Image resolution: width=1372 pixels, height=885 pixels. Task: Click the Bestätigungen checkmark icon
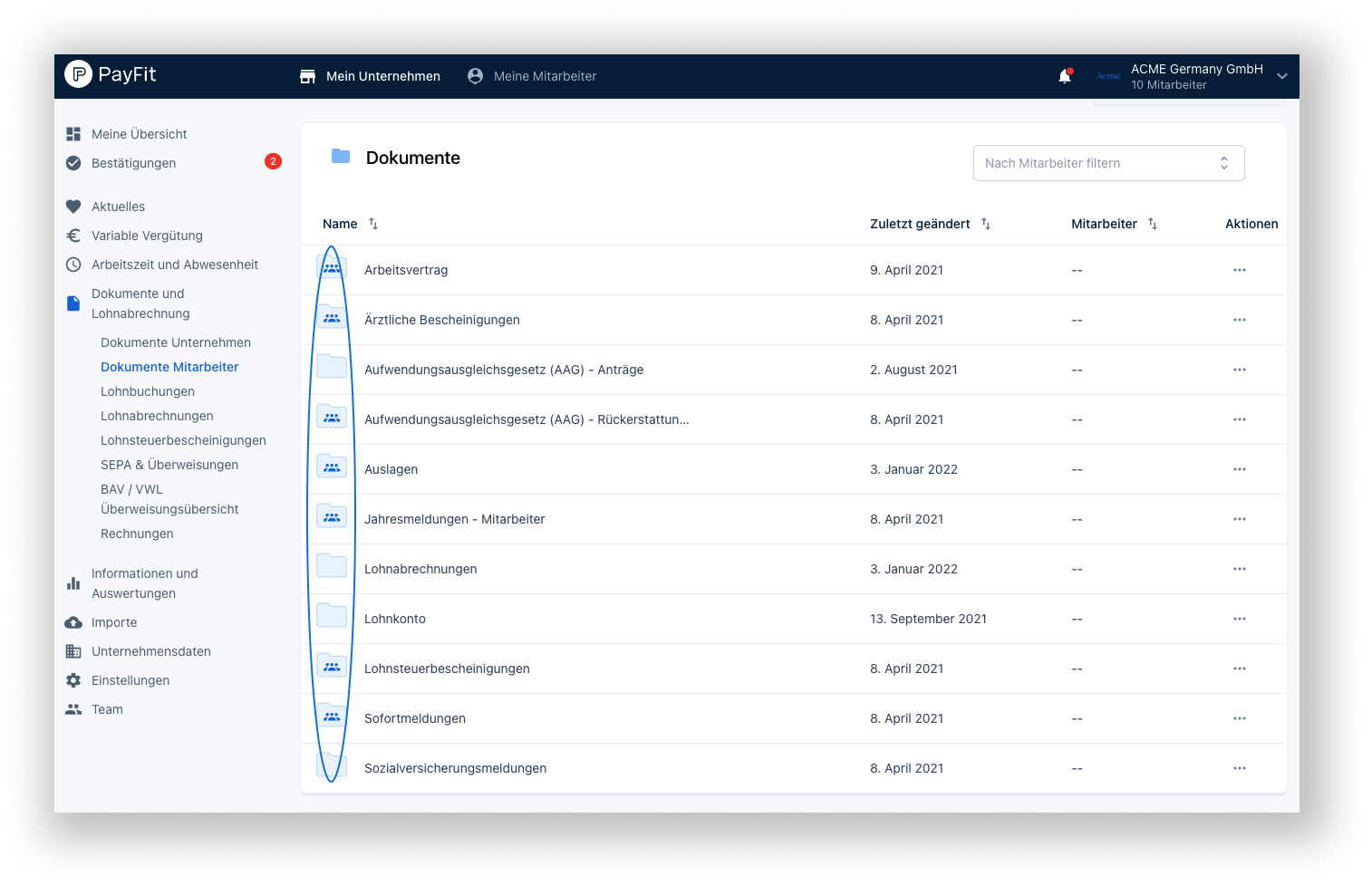click(x=73, y=163)
